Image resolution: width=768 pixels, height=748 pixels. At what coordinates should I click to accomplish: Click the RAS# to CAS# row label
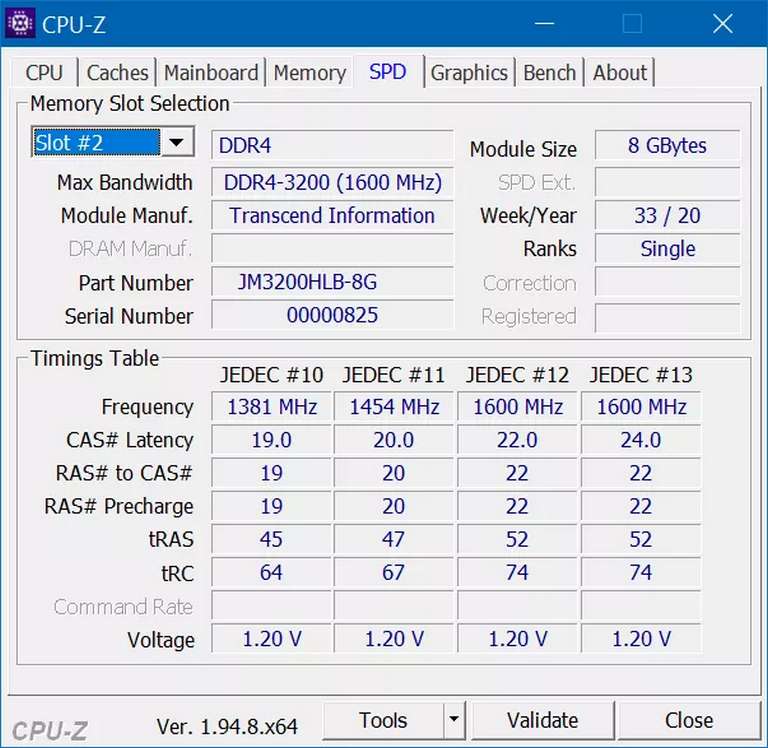[x=124, y=473]
